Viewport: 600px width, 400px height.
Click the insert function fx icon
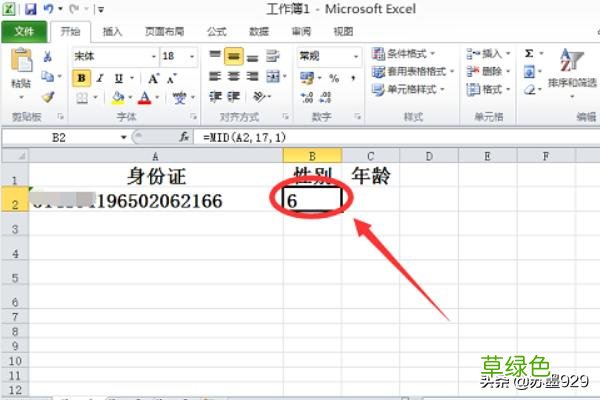tap(184, 137)
